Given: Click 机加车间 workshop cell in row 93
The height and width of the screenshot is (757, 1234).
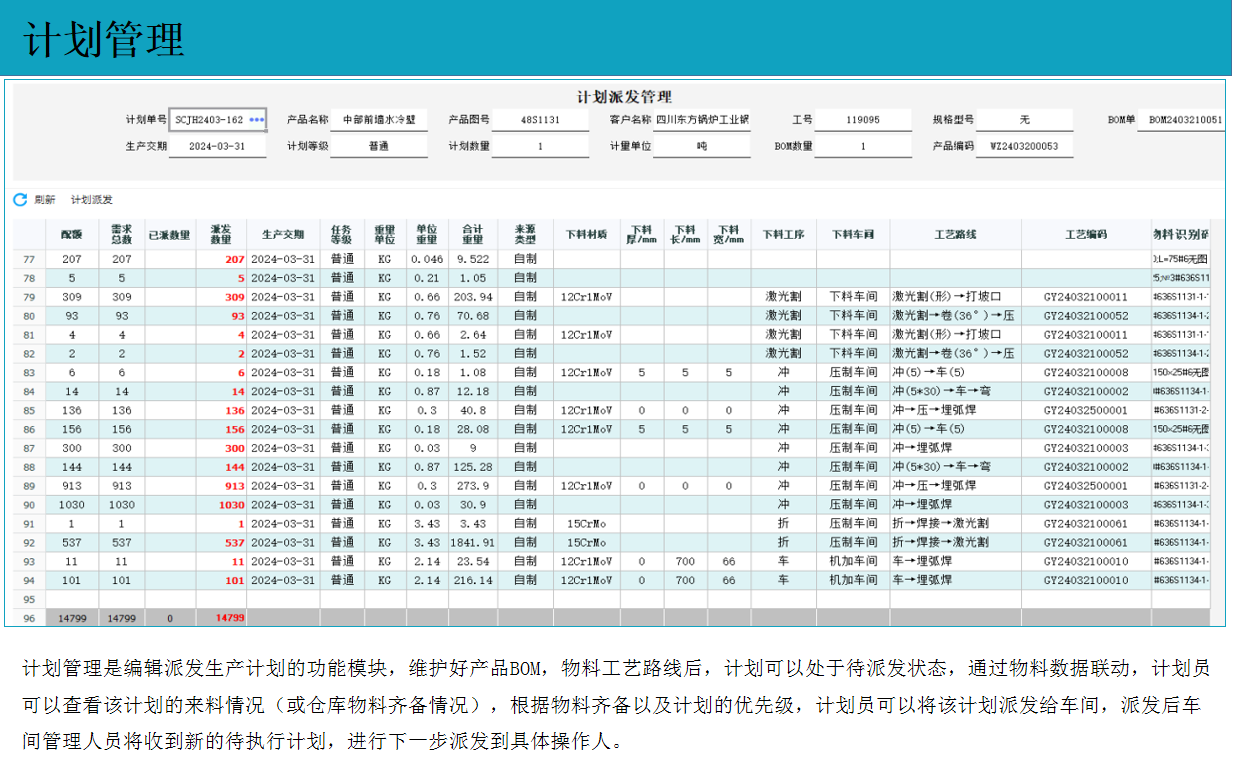Looking at the screenshot, I should tap(853, 561).
